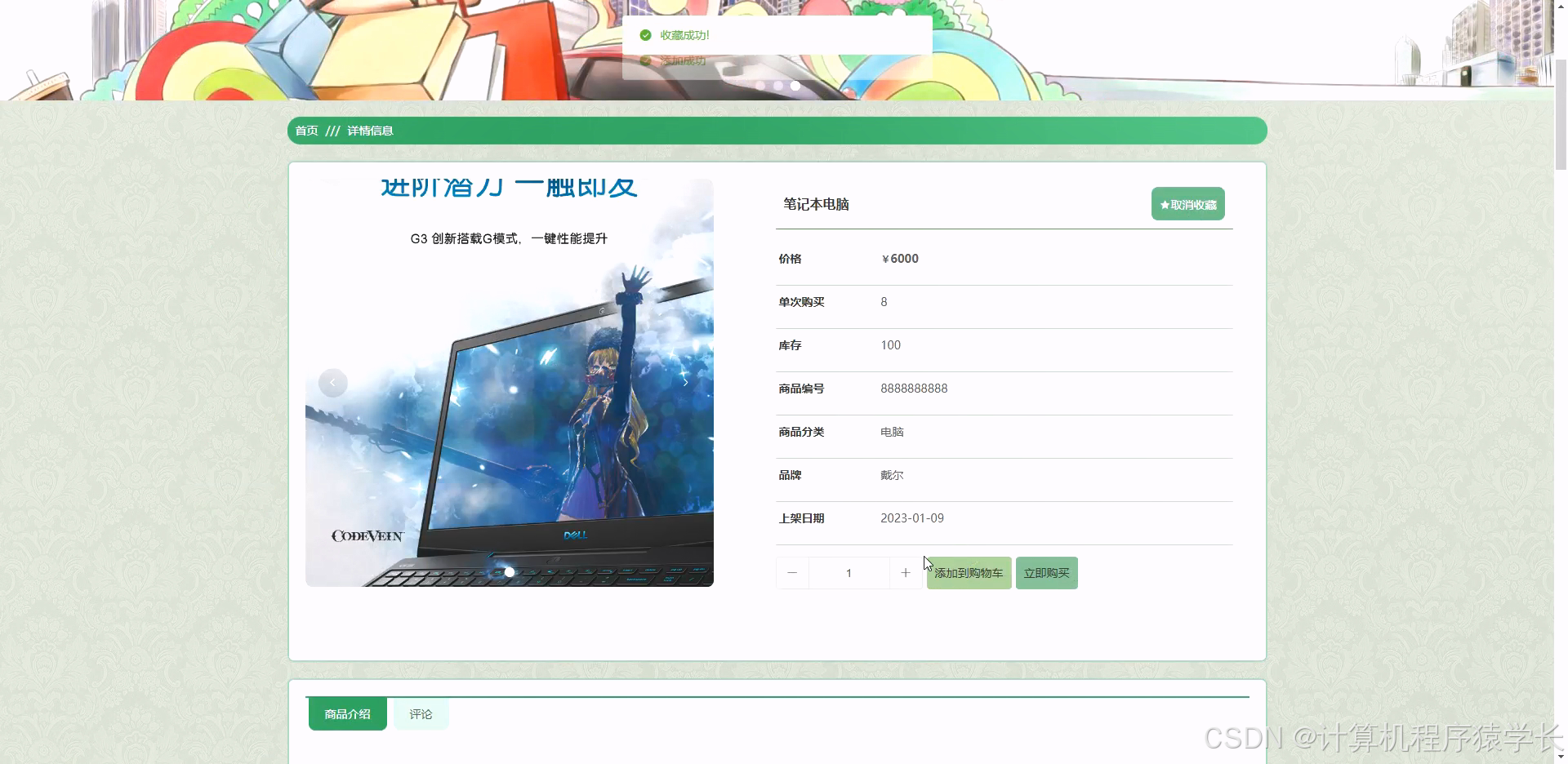Click the minus icon to decrease quantity
Image resolution: width=1568 pixels, height=764 pixels.
pos(791,572)
